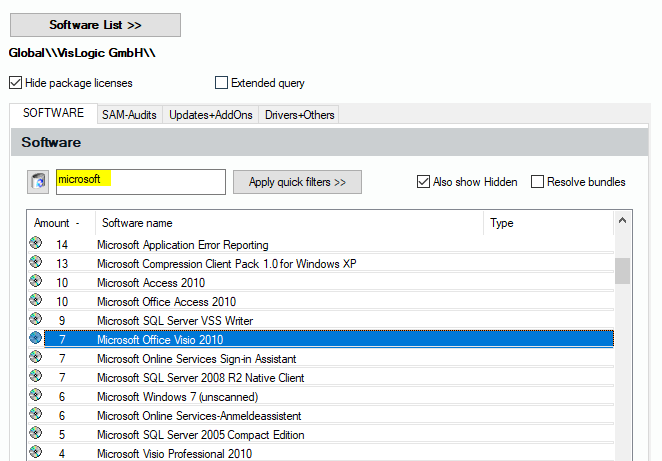Click amount 9 for SQL Server VSS Writer
The height and width of the screenshot is (461, 662).
click(62, 321)
